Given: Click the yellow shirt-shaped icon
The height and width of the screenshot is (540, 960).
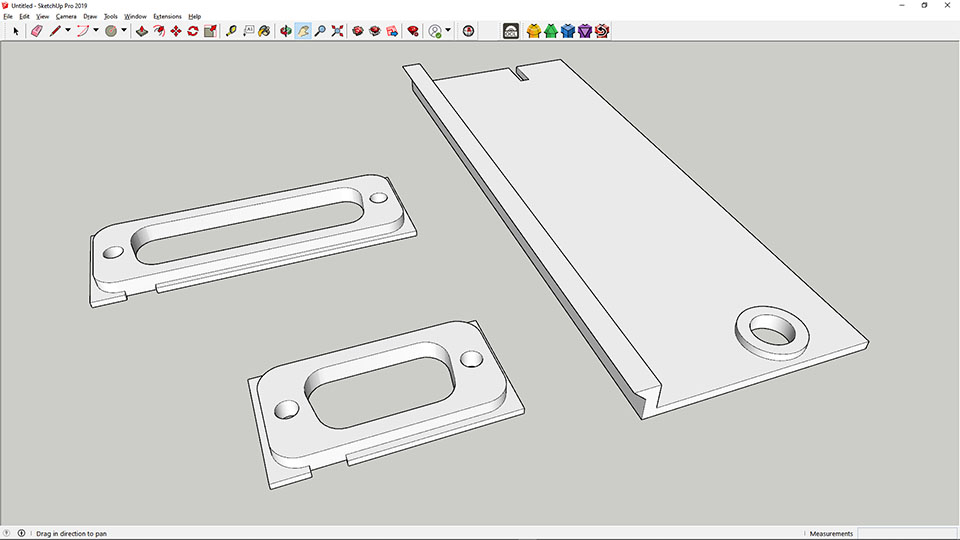Looking at the screenshot, I should (534, 31).
